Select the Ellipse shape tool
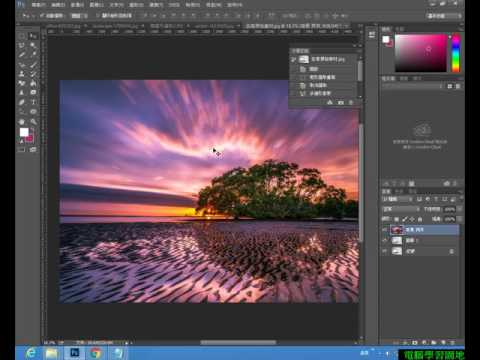 tap(33, 112)
